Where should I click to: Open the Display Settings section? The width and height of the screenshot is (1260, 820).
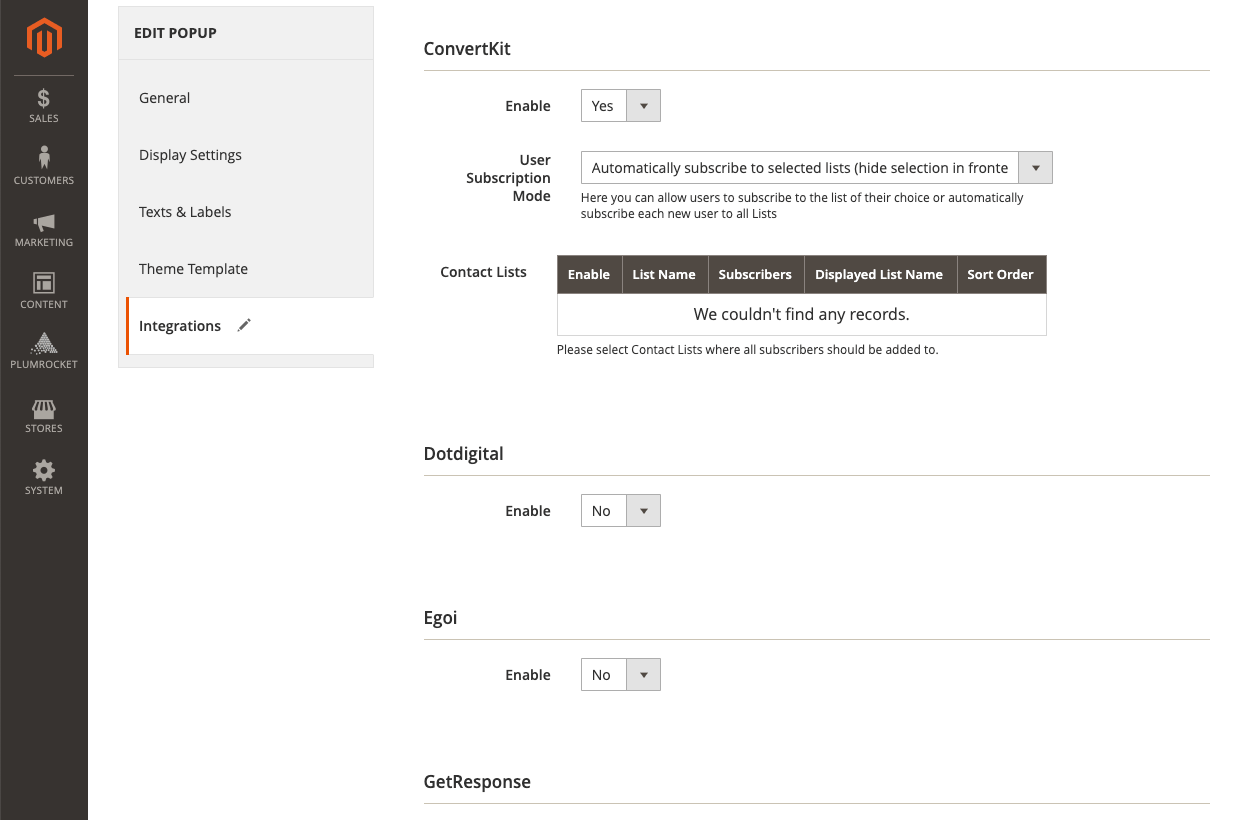click(190, 154)
